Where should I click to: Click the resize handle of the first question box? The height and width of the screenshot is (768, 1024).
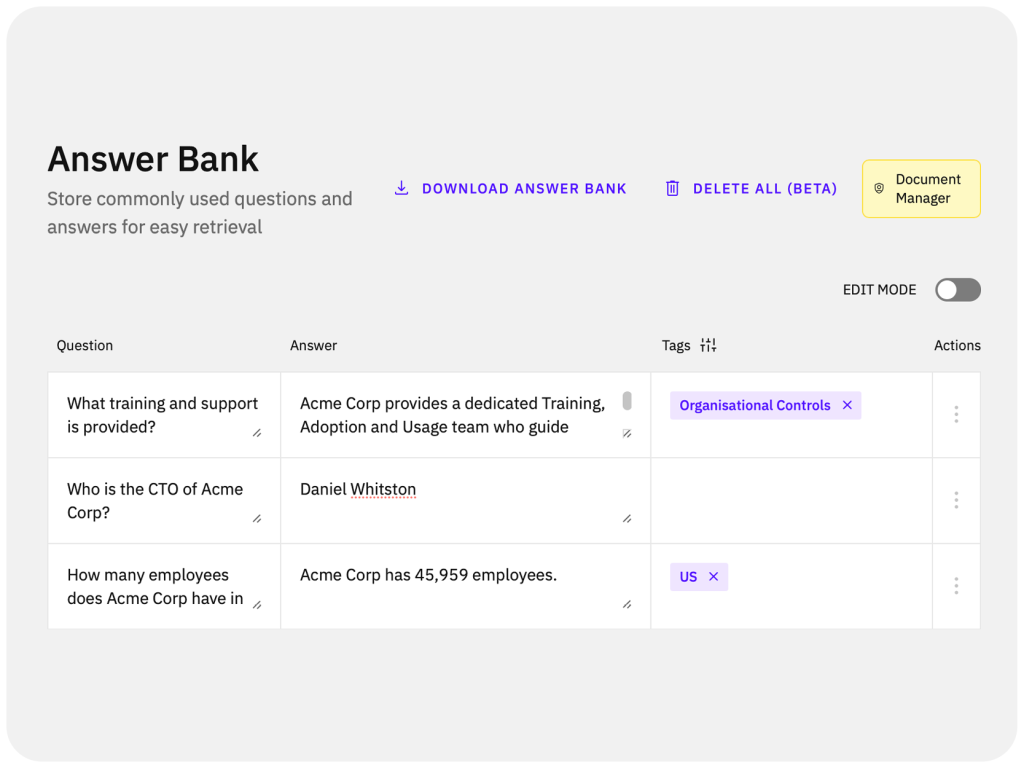[259, 432]
